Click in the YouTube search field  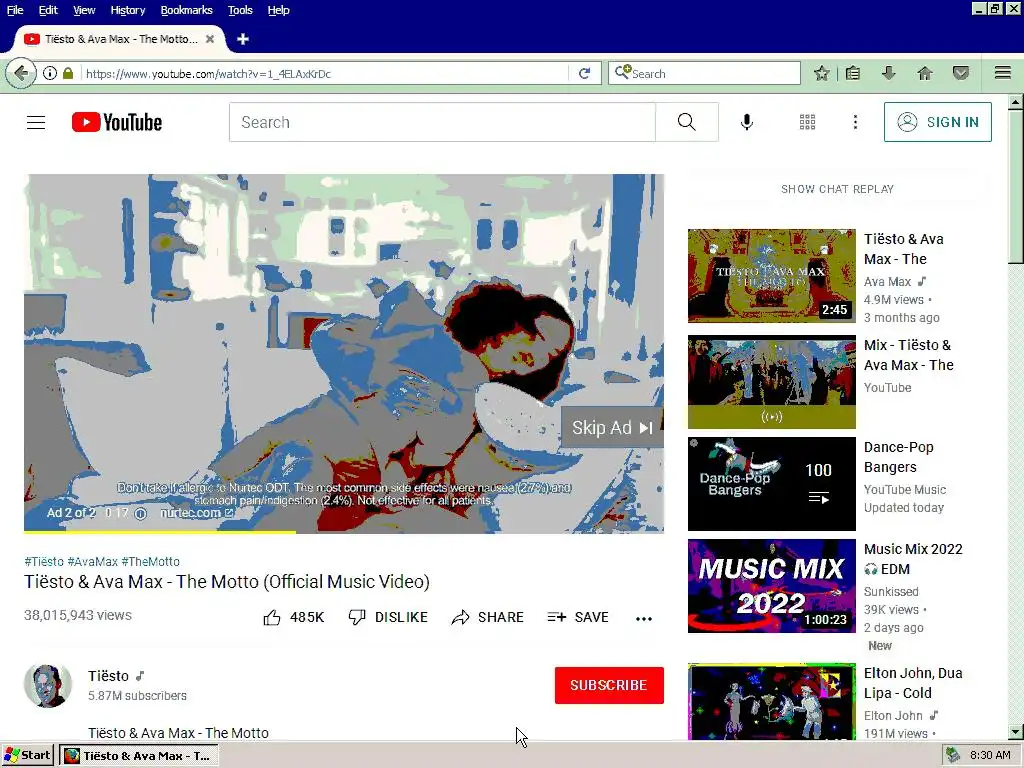(x=442, y=122)
